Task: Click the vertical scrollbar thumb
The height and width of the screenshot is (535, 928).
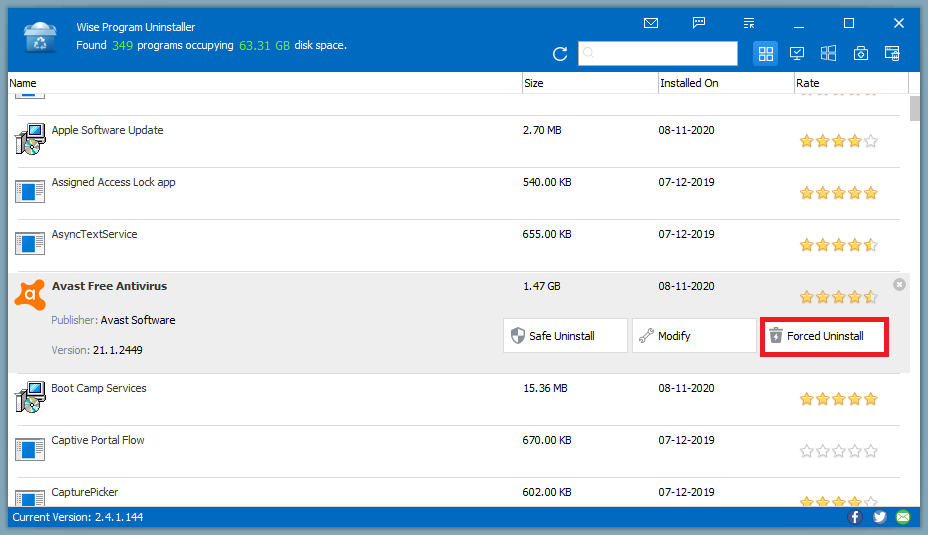Action: (x=914, y=108)
